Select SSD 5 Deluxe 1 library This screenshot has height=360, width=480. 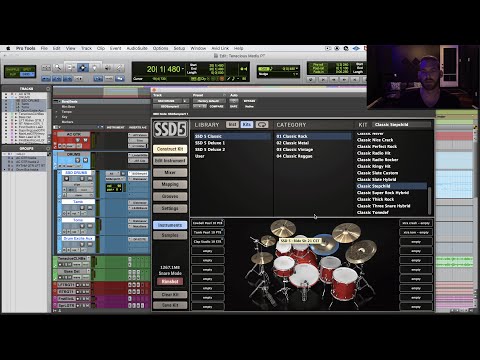[210, 143]
